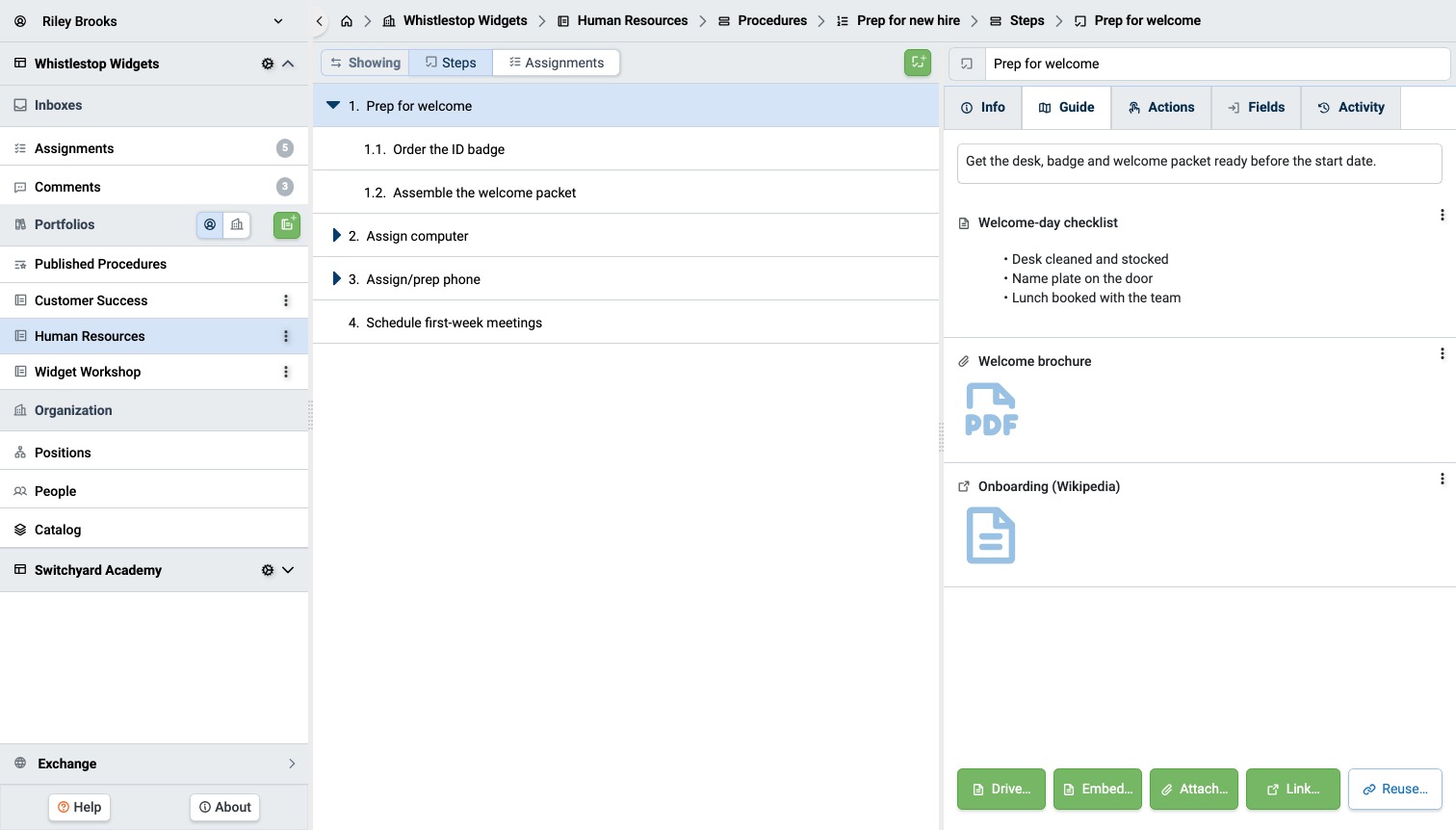Open the Riley Brooks user dropdown
The image size is (1456, 830).
(278, 21)
